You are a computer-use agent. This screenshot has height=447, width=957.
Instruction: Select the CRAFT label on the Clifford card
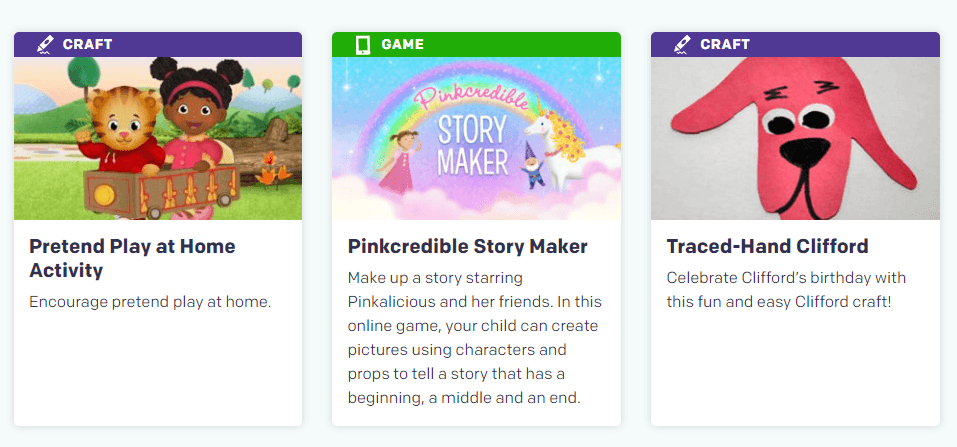[x=724, y=45]
